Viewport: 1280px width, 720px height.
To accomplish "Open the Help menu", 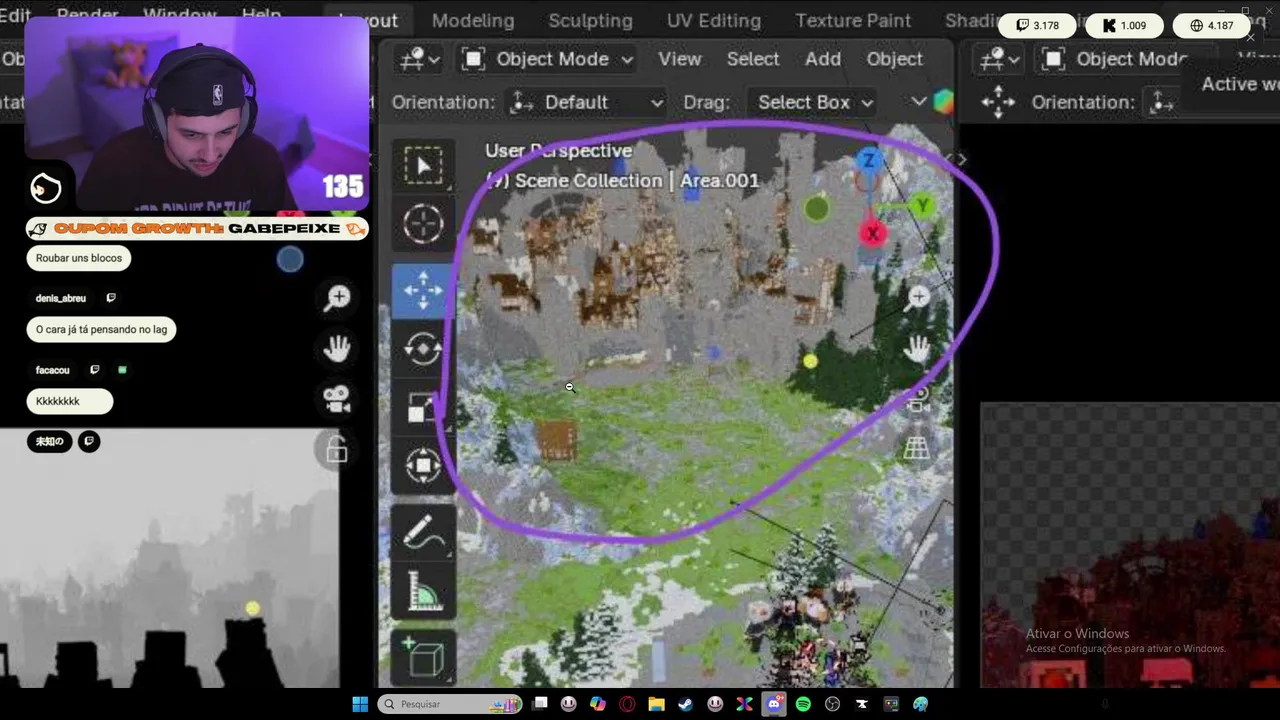I will [x=261, y=16].
